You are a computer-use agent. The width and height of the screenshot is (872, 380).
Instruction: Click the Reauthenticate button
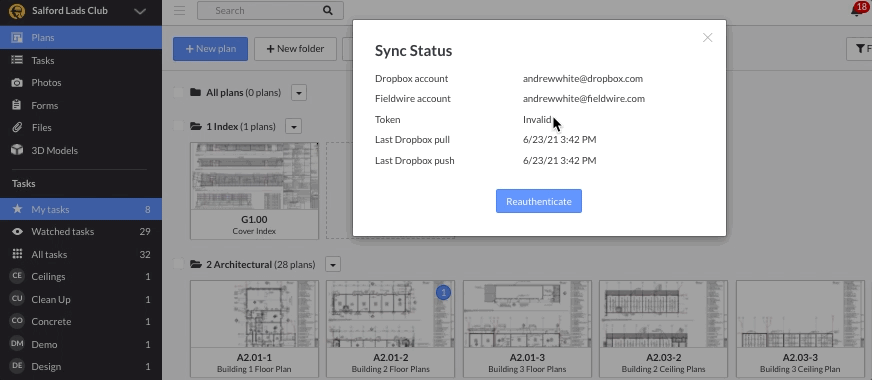tap(539, 201)
